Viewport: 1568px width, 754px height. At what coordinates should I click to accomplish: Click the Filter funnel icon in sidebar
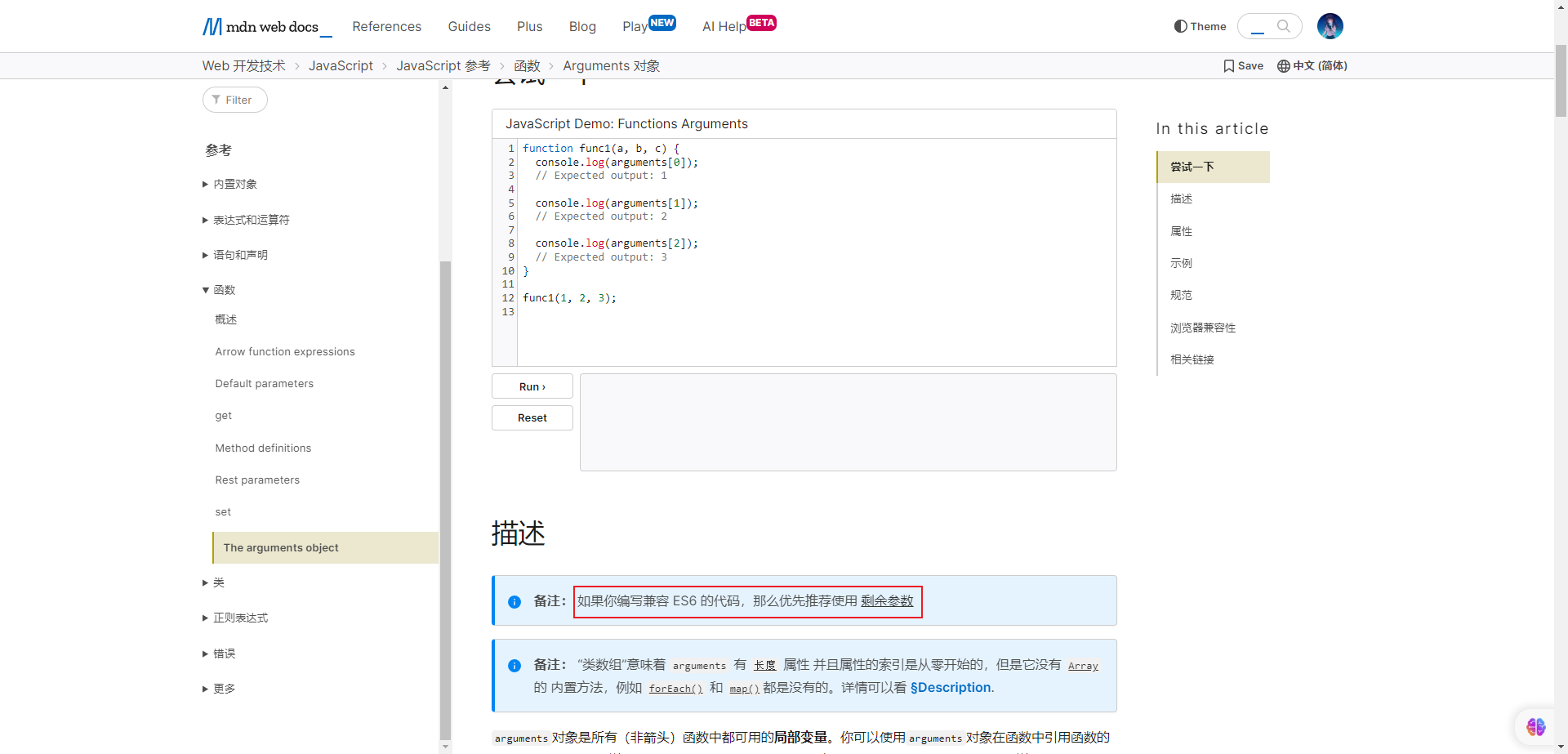tap(216, 100)
